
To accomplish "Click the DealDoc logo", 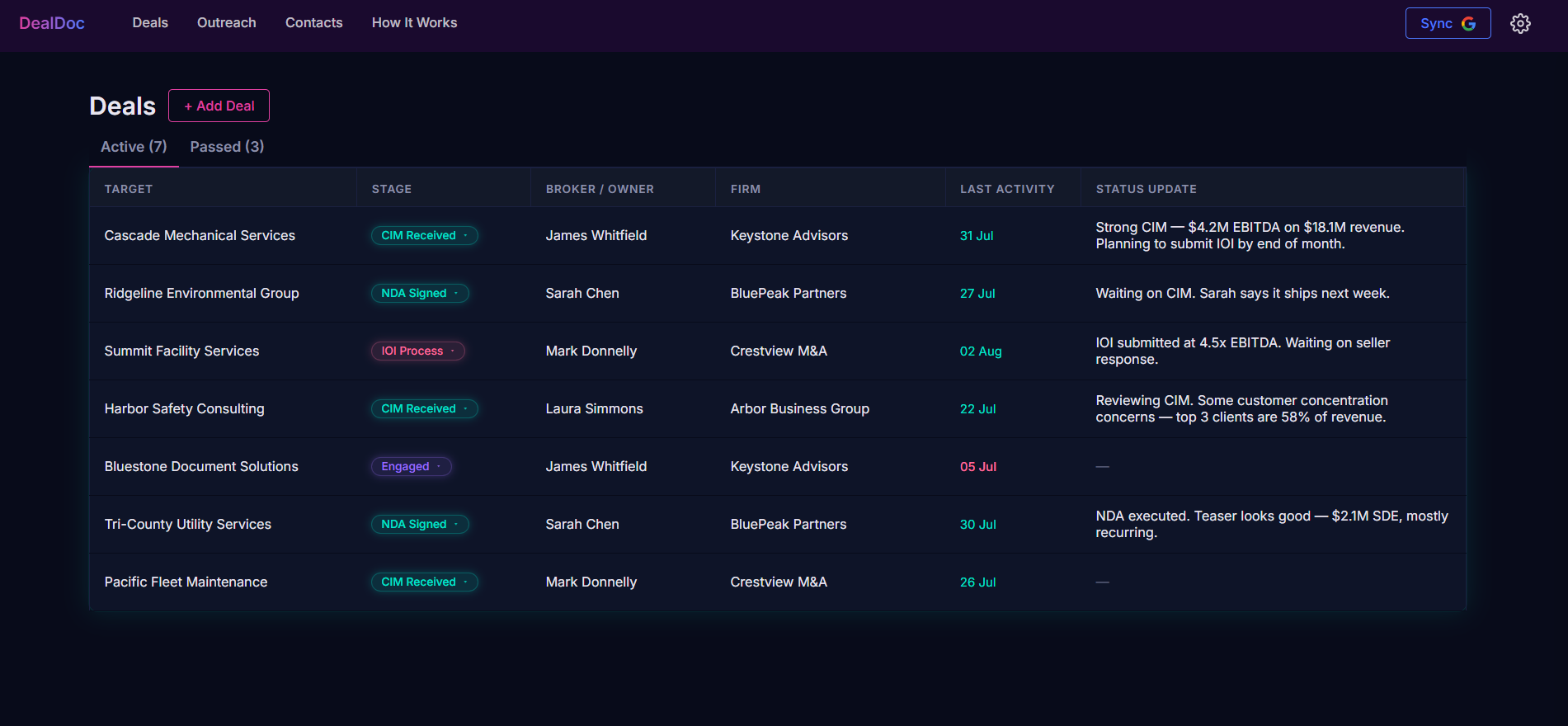I will (x=52, y=23).
